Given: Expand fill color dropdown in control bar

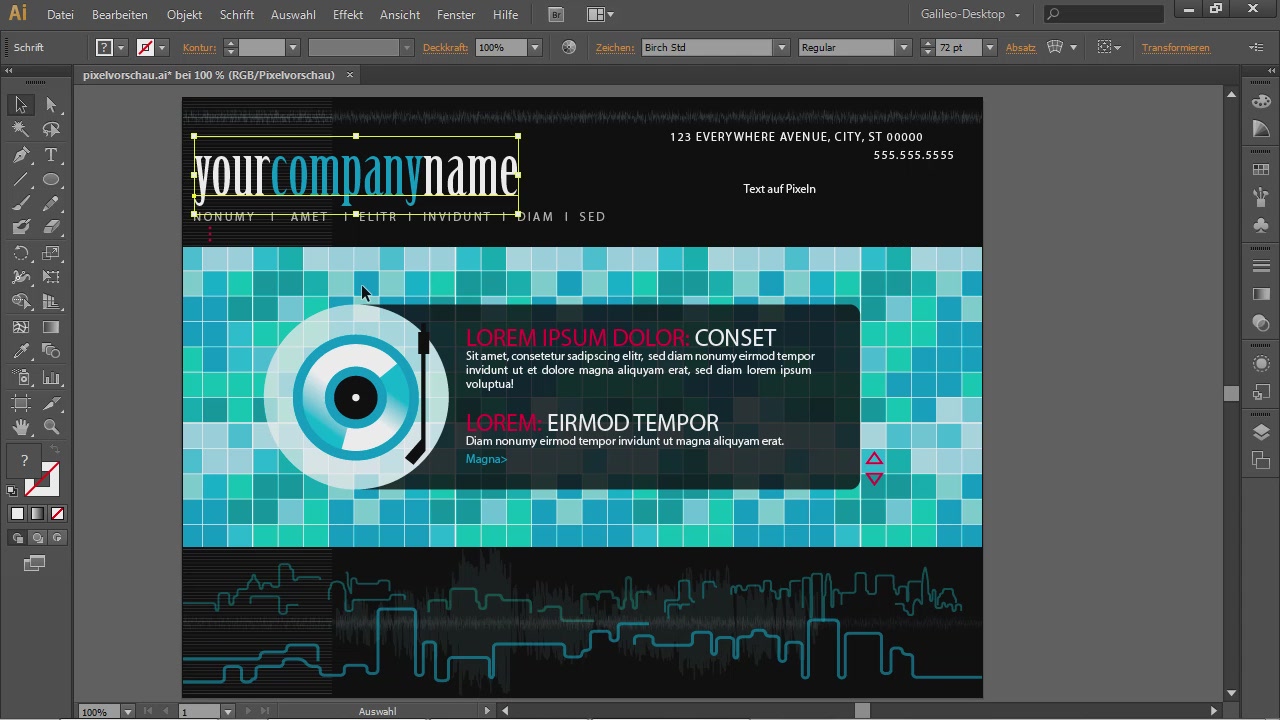Looking at the screenshot, I should pyautogui.click(x=121, y=48).
